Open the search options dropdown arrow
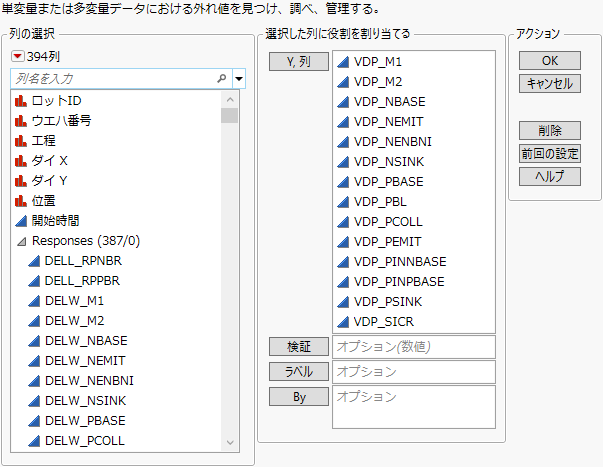603x467 pixels. click(x=239, y=79)
